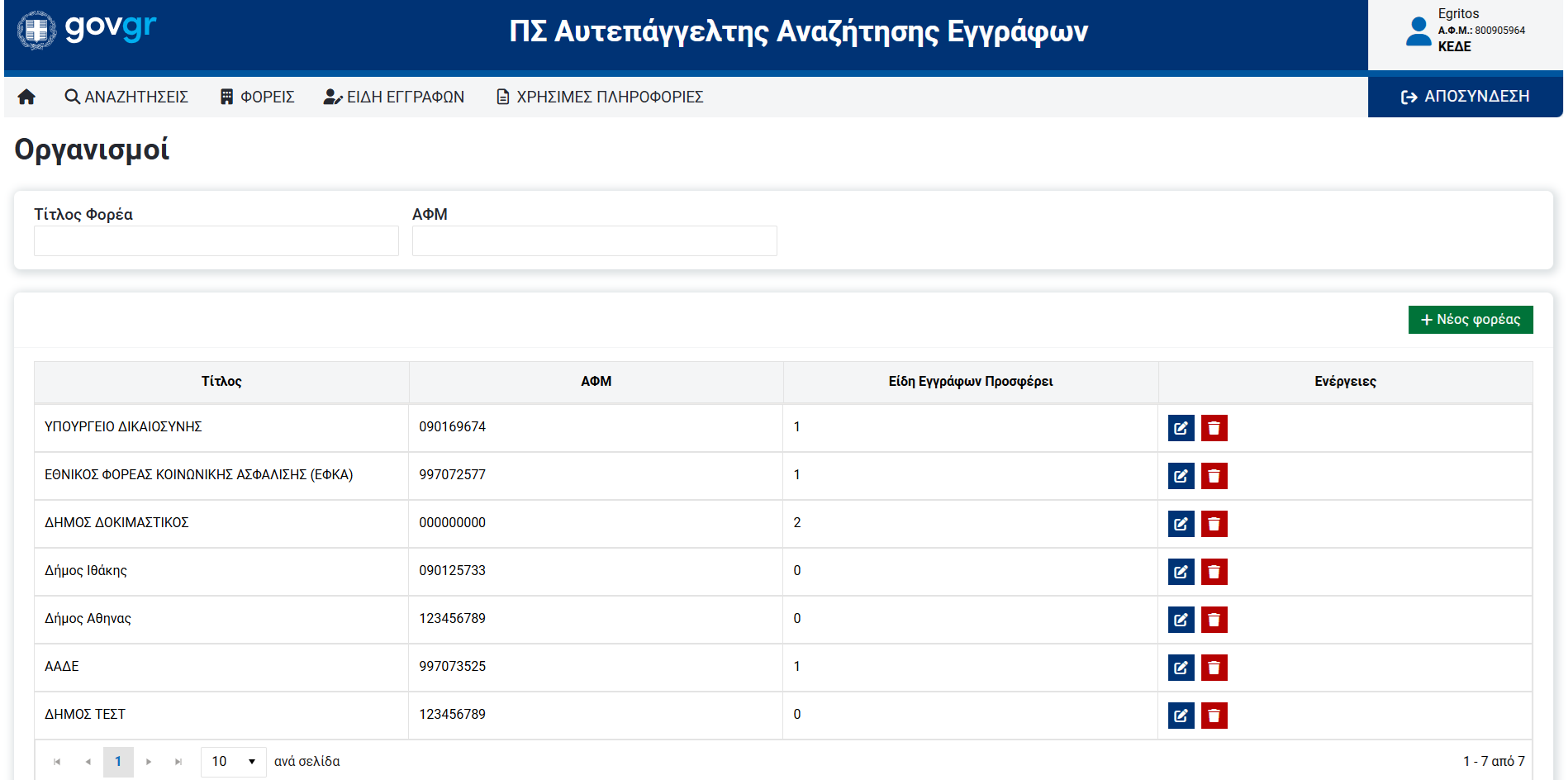Image resolution: width=1568 pixels, height=780 pixels.
Task: Click the Δήμος Ιθάκης title cell
Action: [x=221, y=571]
